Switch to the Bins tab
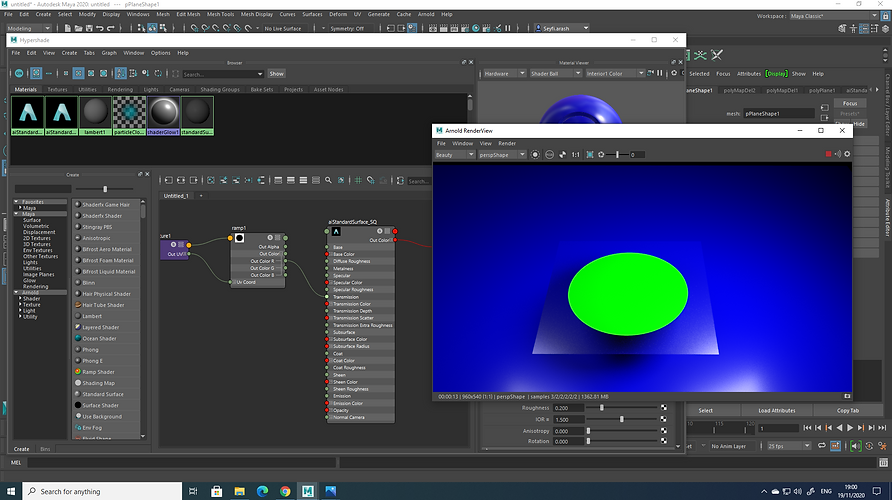 tap(45, 449)
